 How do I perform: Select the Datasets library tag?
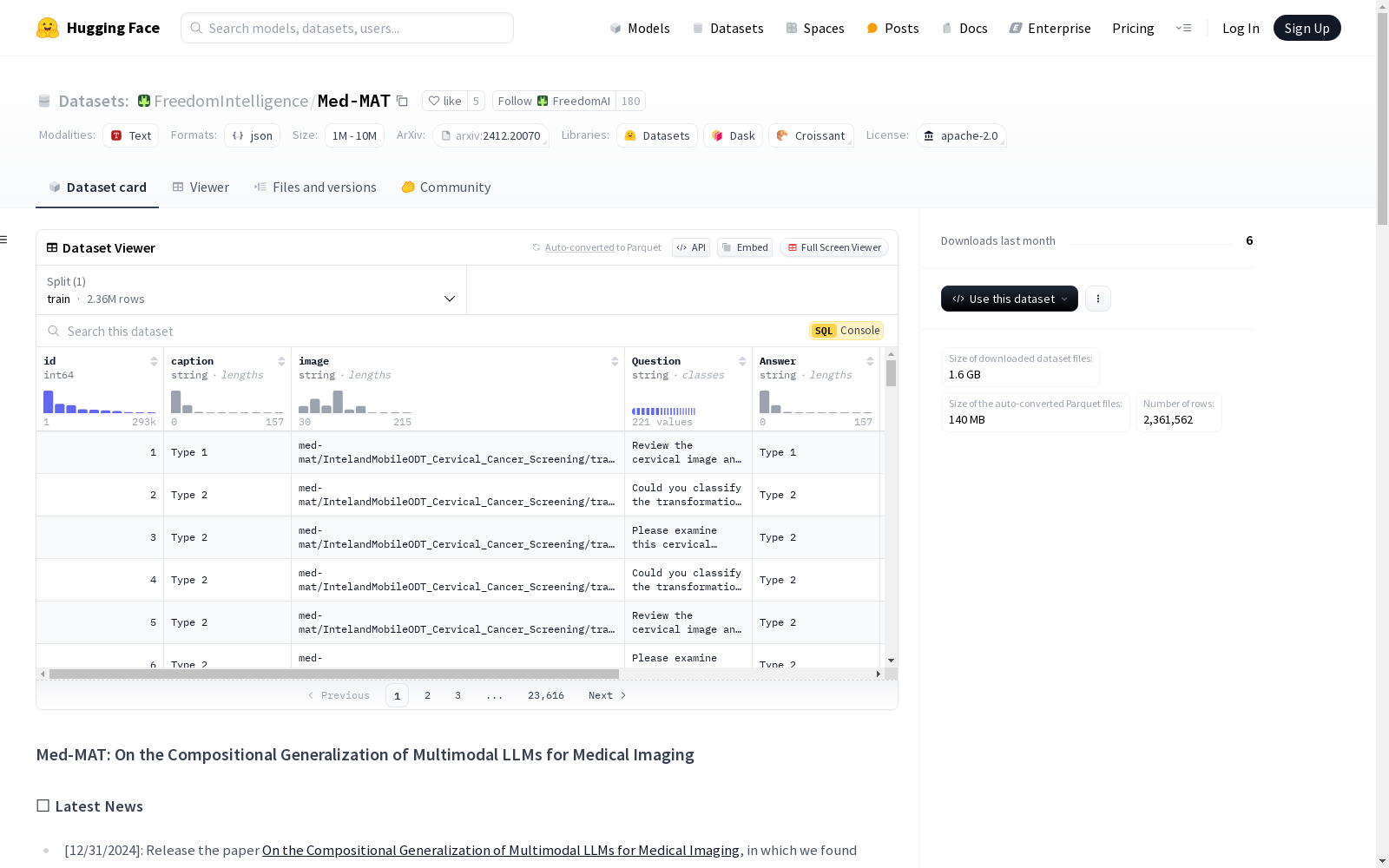[x=657, y=135]
